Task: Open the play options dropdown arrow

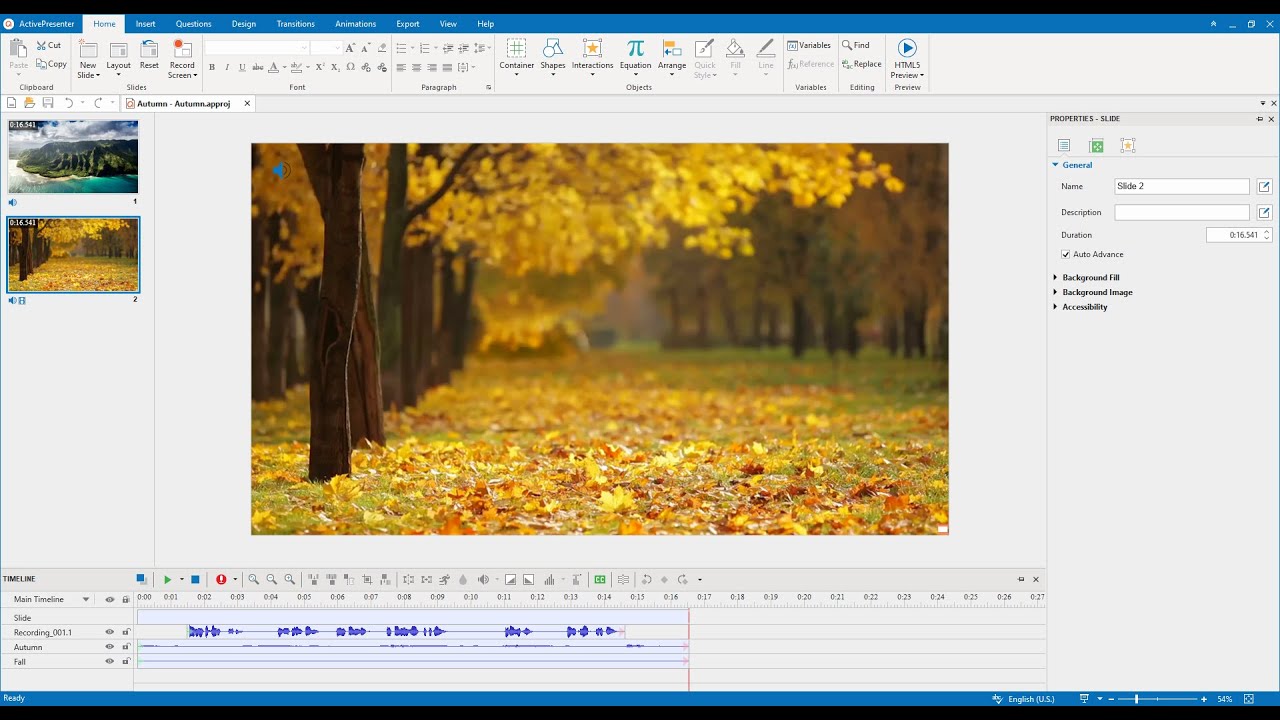Action: pyautogui.click(x=182, y=579)
